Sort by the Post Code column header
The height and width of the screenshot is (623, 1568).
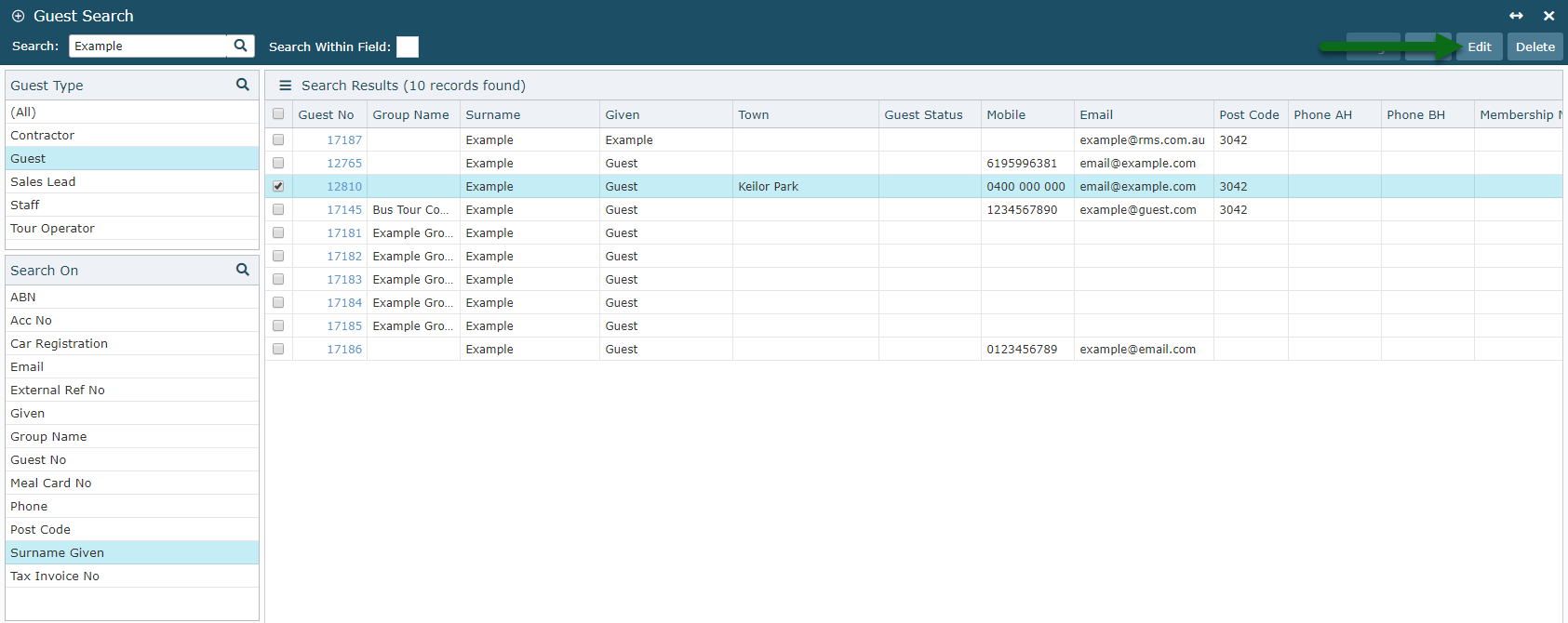(x=1251, y=114)
